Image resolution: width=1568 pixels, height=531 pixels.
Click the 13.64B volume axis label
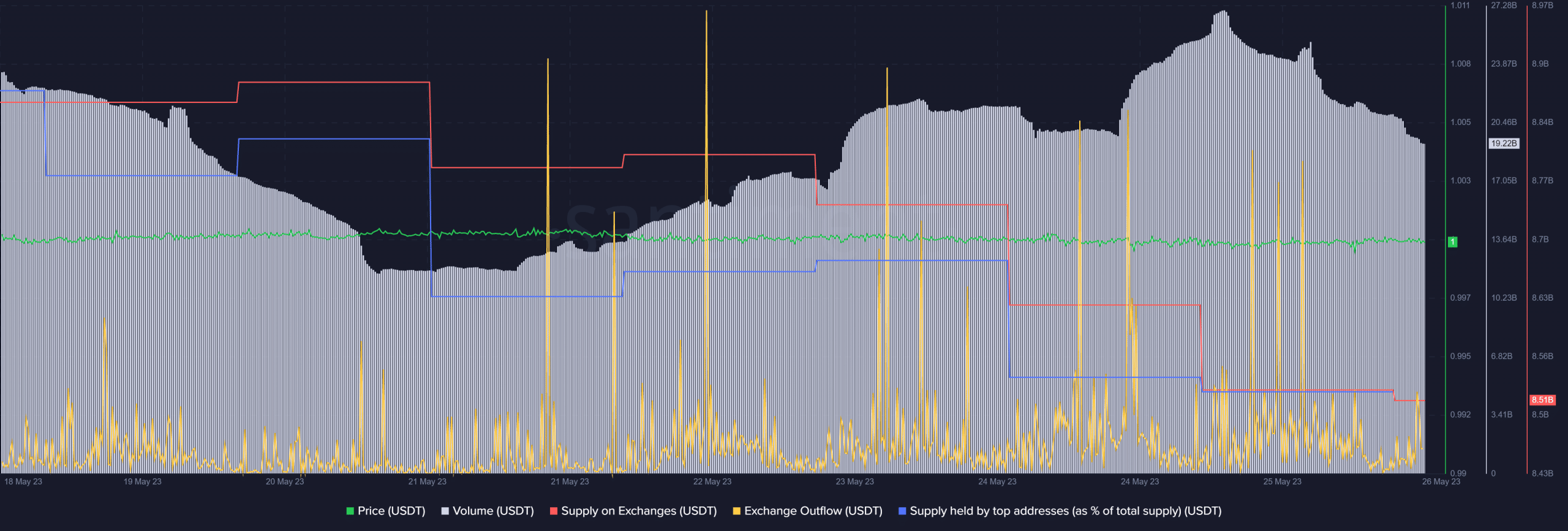pos(1504,239)
